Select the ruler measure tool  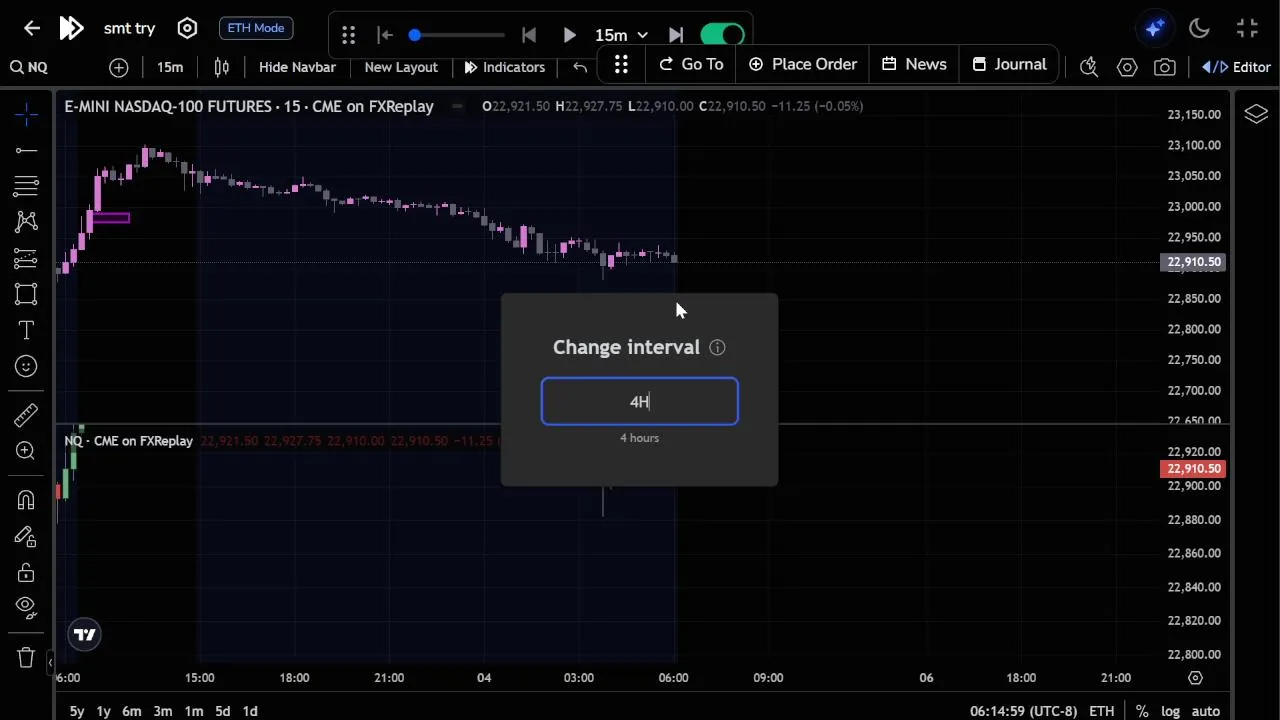click(26, 414)
